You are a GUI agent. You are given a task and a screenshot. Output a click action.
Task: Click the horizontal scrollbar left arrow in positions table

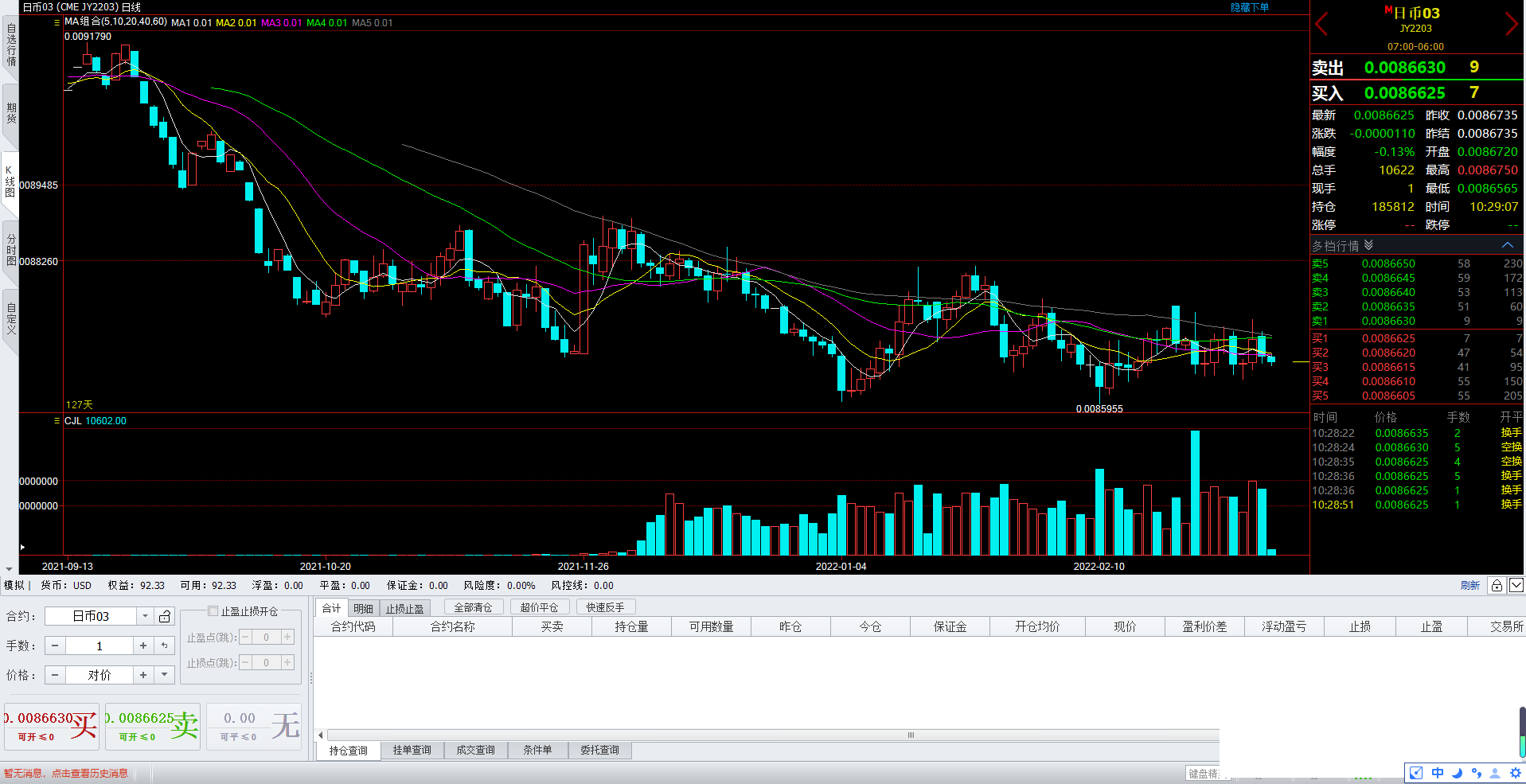coord(321,735)
